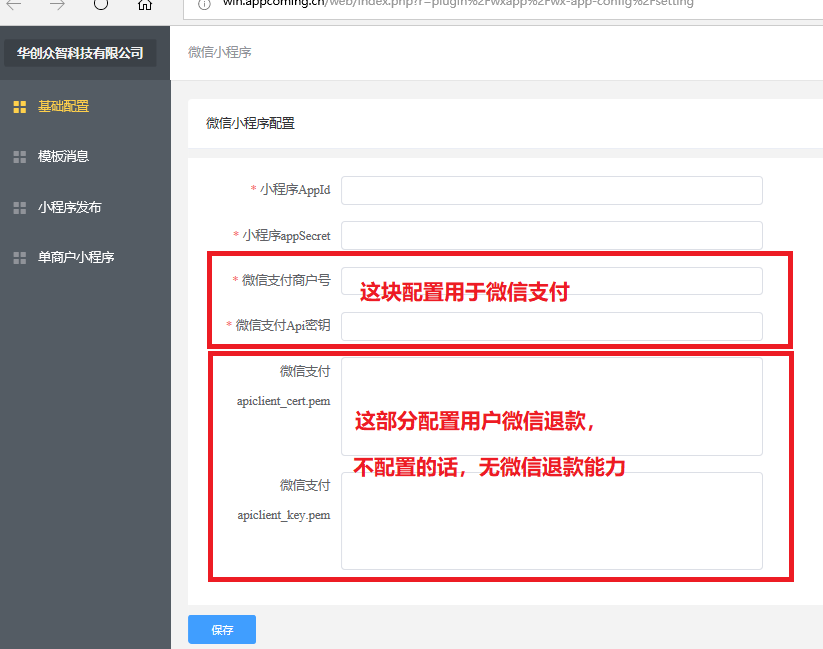Screen dimensions: 823x649
Task: Open the 小程序发布 menu item
Action: click(69, 207)
